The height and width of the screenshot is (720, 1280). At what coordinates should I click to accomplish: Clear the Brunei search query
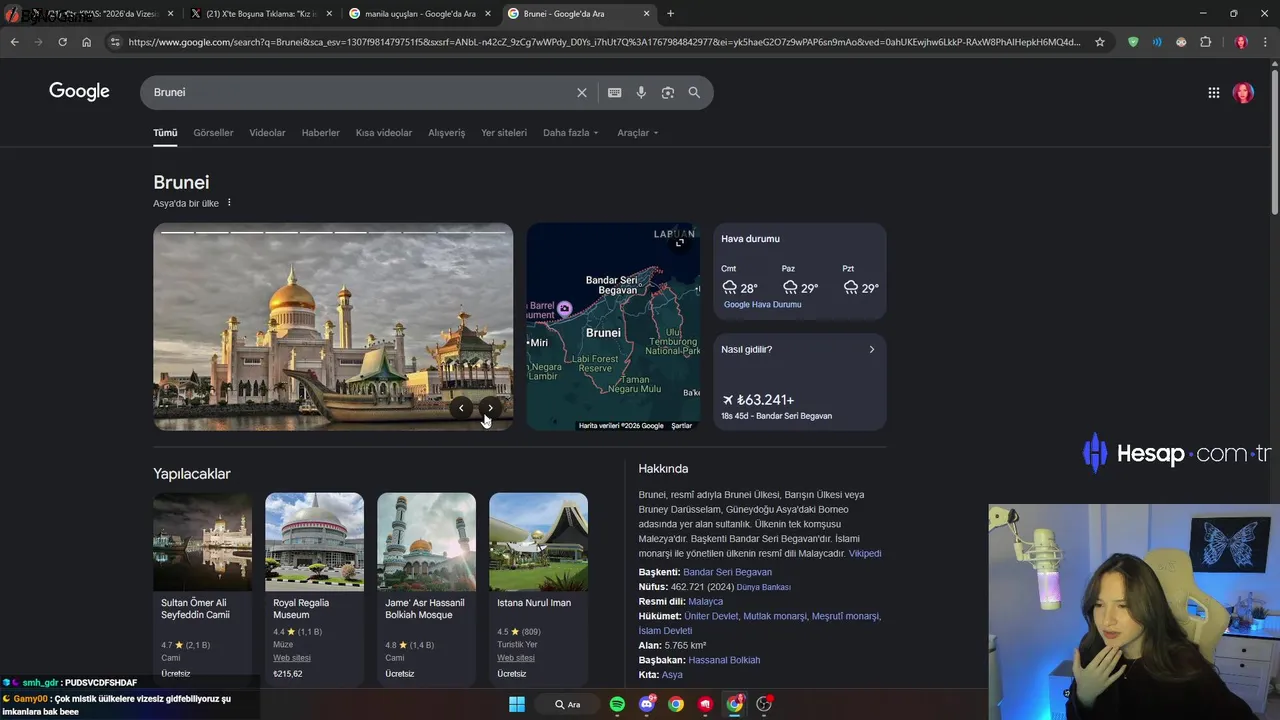click(x=582, y=92)
